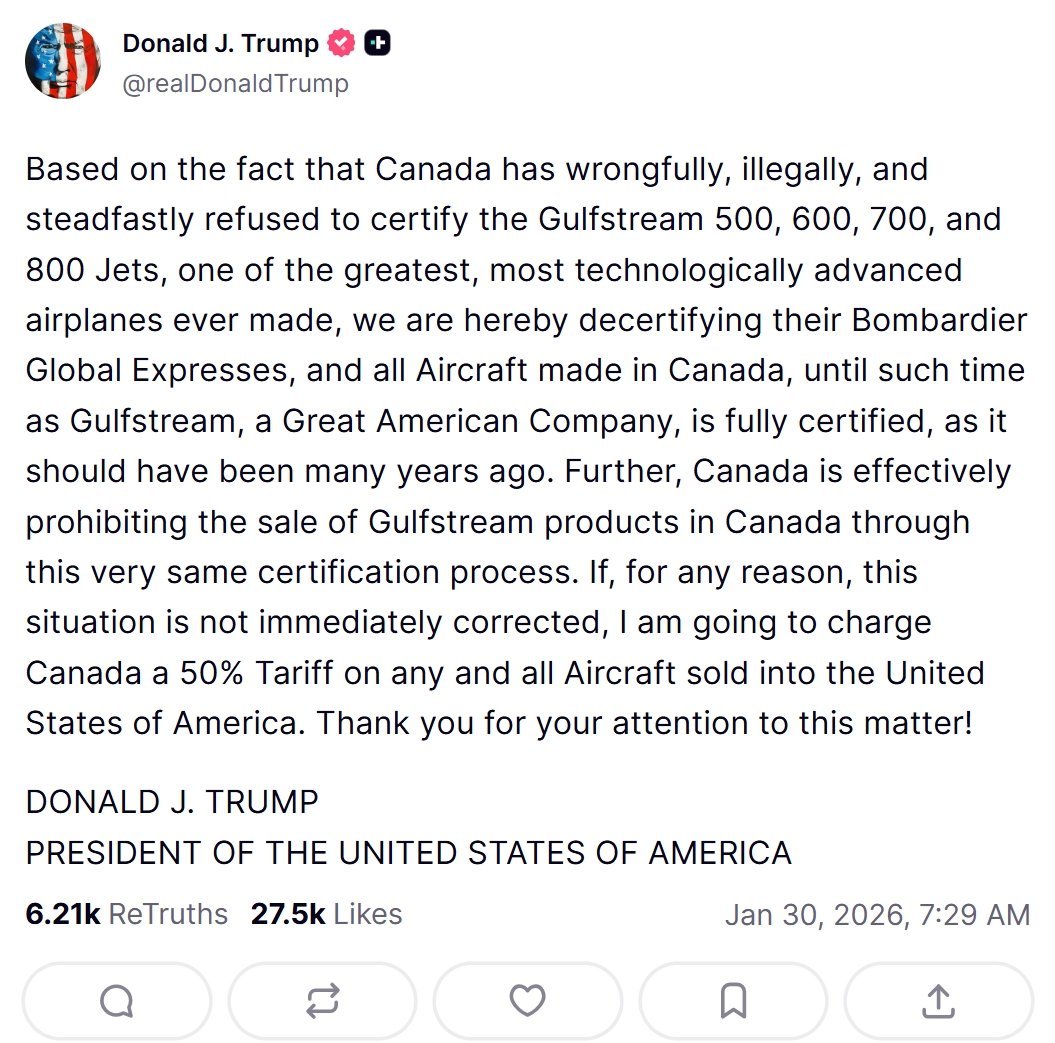This screenshot has width=1055, height=1043.
Task: View the 27.5k Likes list
Action: click(326, 914)
